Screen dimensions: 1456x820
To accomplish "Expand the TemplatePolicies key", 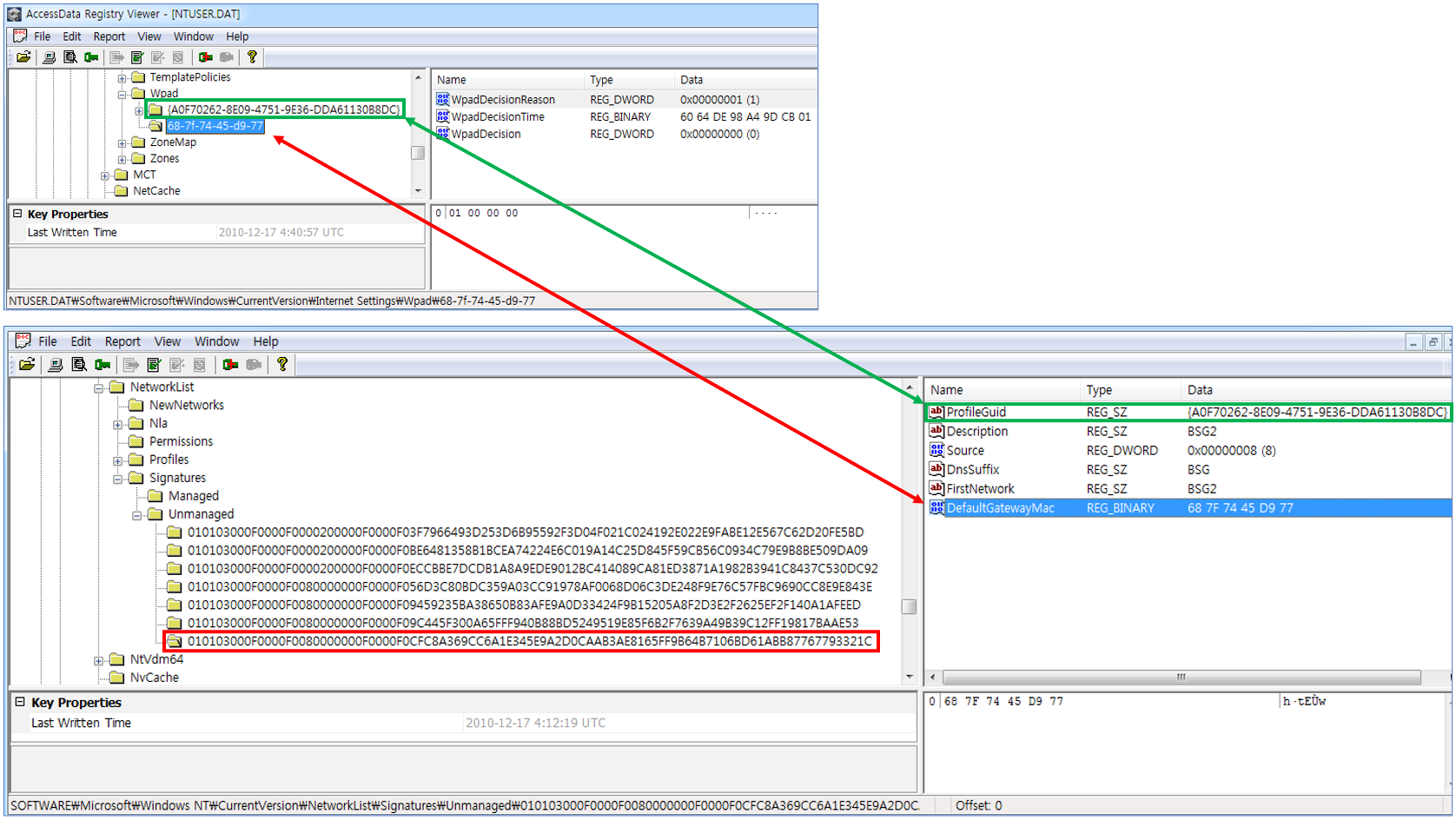I will point(122,77).
